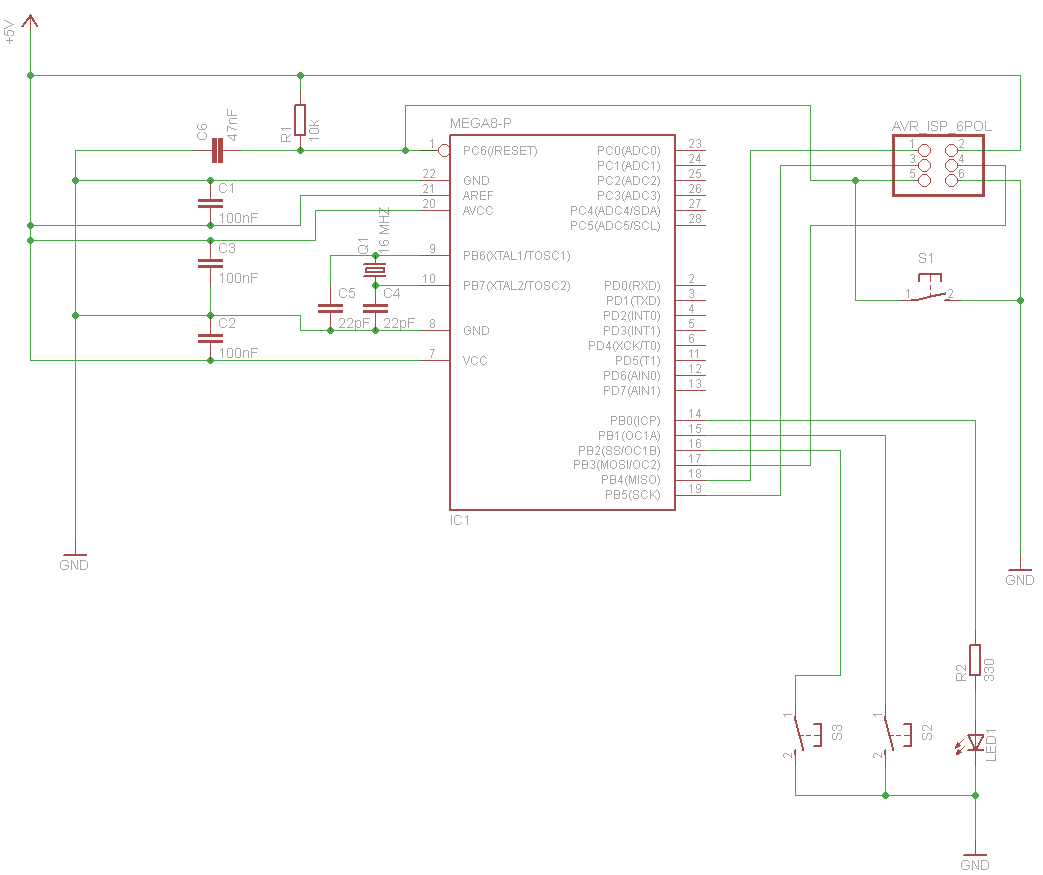This screenshot has height=875, width=1043.
Task: Select the PB3(MOSI/OC2) pin label
Action: click(x=617, y=464)
